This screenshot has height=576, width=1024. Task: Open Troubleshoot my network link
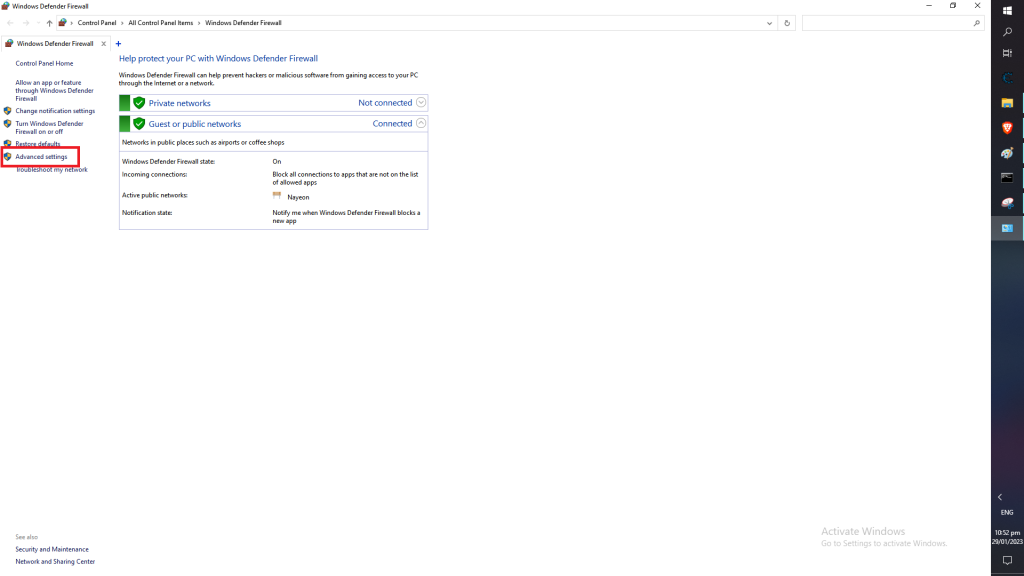[52, 170]
